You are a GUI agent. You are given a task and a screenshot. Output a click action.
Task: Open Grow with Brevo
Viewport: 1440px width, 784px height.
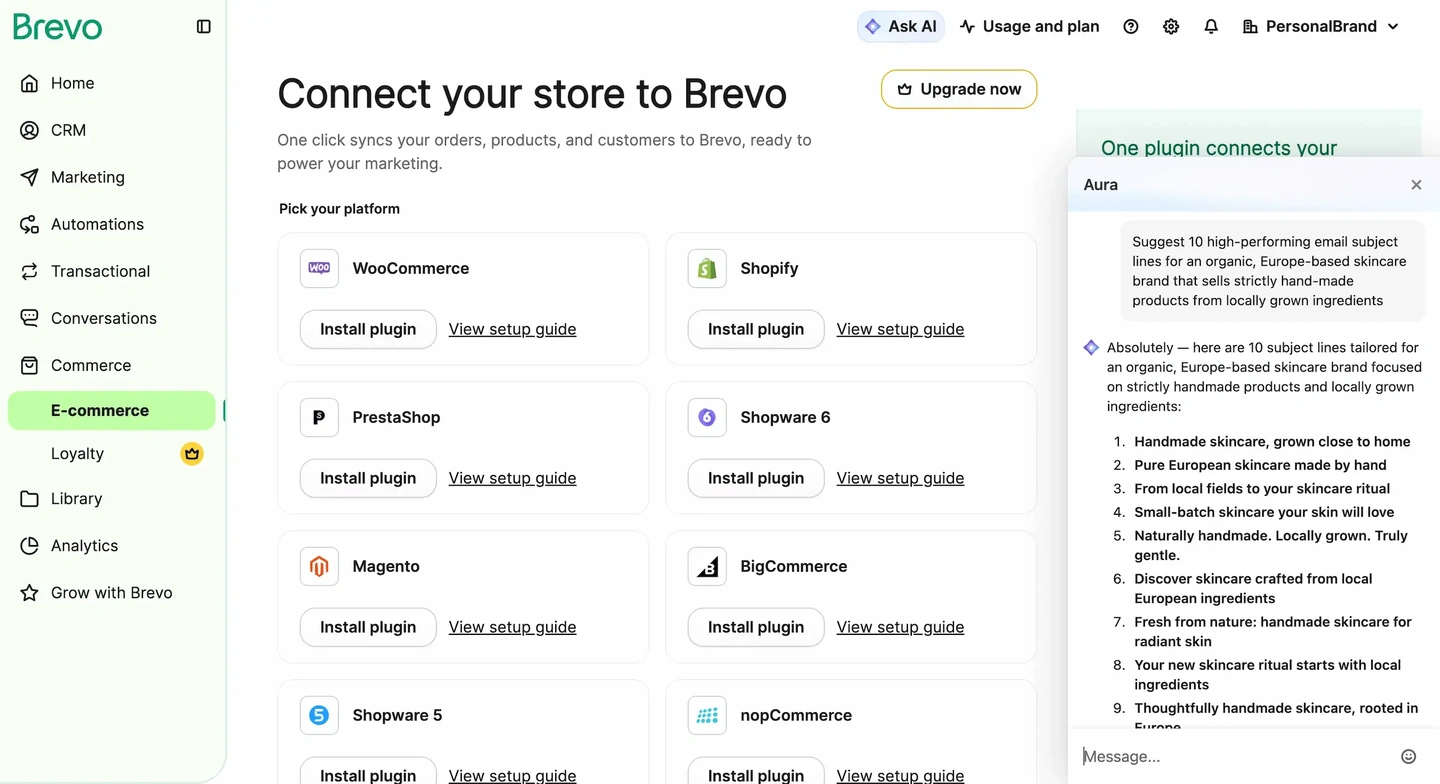[112, 593]
